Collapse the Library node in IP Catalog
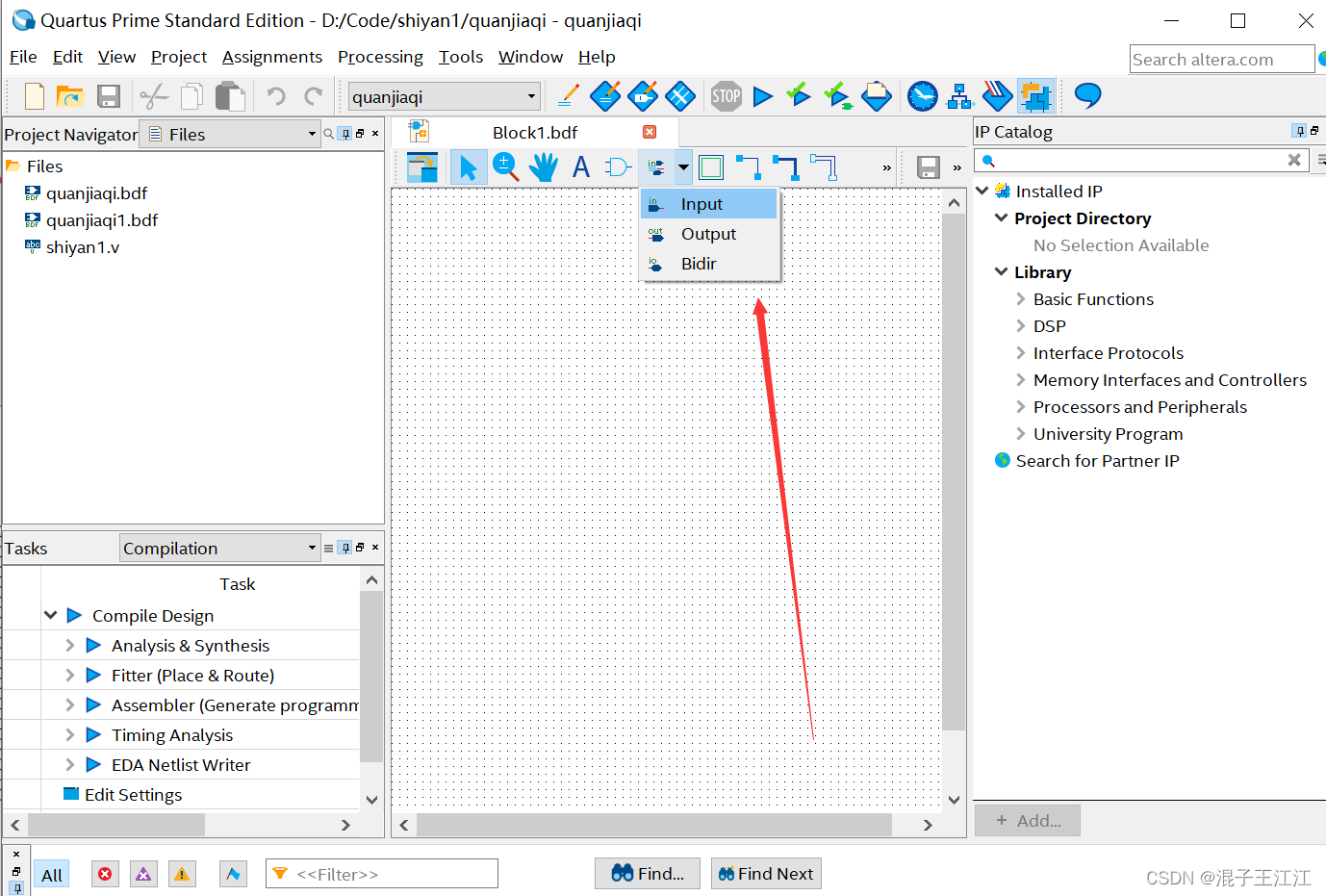Screen dimensions: 1326x896 click(x=1002, y=271)
